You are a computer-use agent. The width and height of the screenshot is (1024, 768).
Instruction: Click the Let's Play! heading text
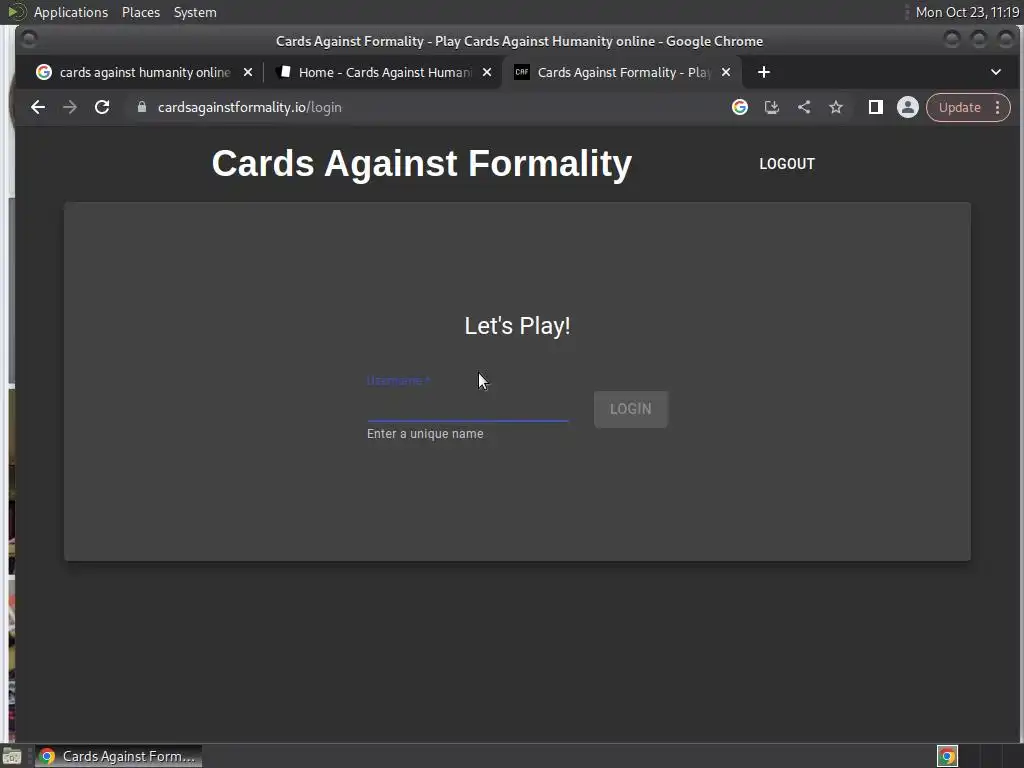(517, 326)
